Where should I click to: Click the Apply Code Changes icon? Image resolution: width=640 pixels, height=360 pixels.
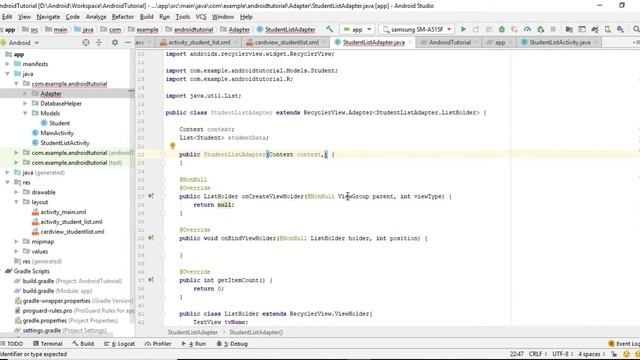[x=489, y=29]
